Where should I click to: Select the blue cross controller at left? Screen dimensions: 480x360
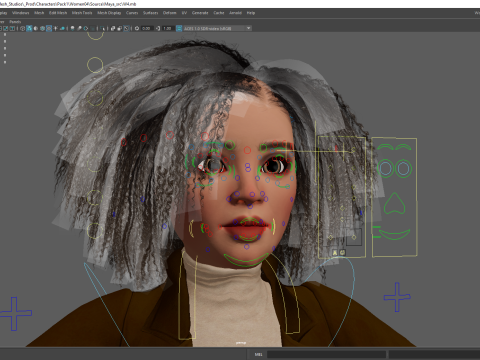(x=15, y=314)
